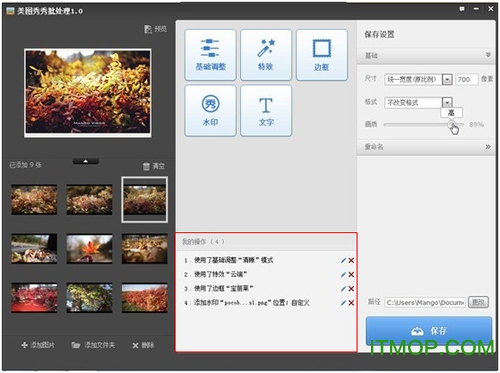
Task: Select the green-yellow leaves against sky thumbnail
Action: coord(89,298)
